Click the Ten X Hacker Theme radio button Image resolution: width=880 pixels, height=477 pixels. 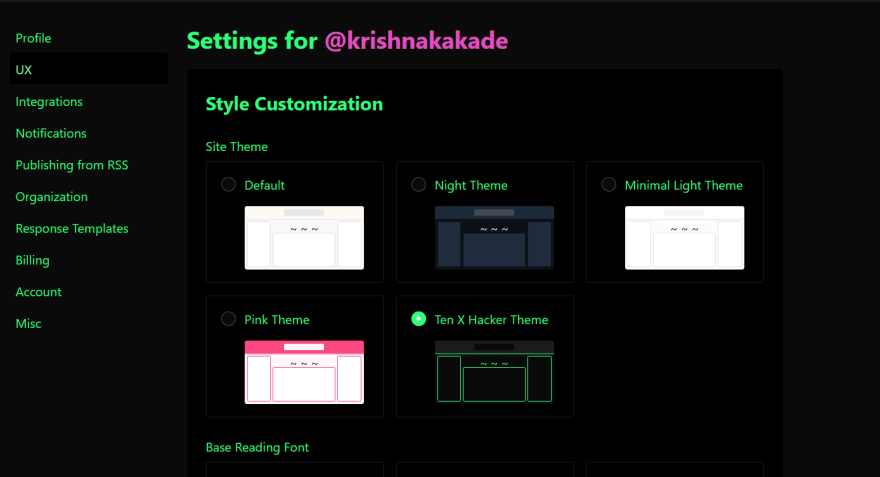tap(419, 319)
